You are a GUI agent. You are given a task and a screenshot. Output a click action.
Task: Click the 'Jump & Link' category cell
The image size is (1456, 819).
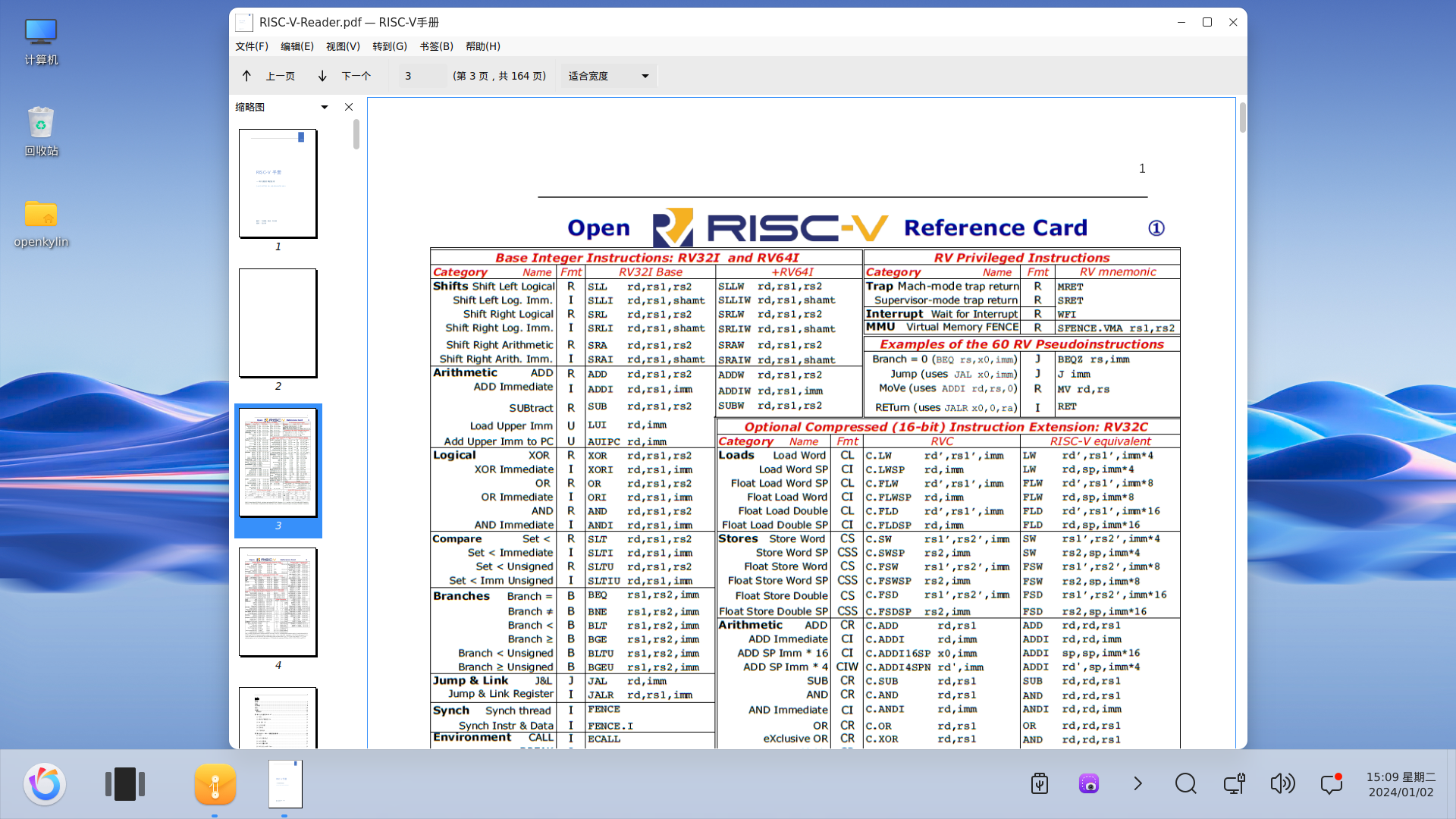pos(470,680)
